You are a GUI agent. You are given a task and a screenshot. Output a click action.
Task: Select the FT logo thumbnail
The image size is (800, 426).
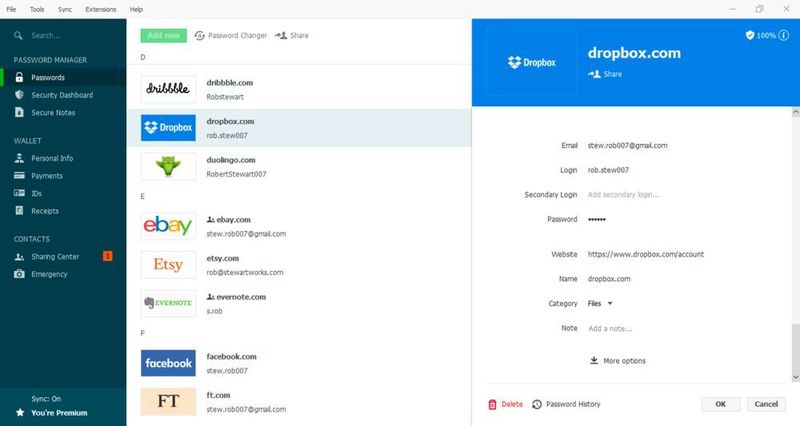pos(168,402)
